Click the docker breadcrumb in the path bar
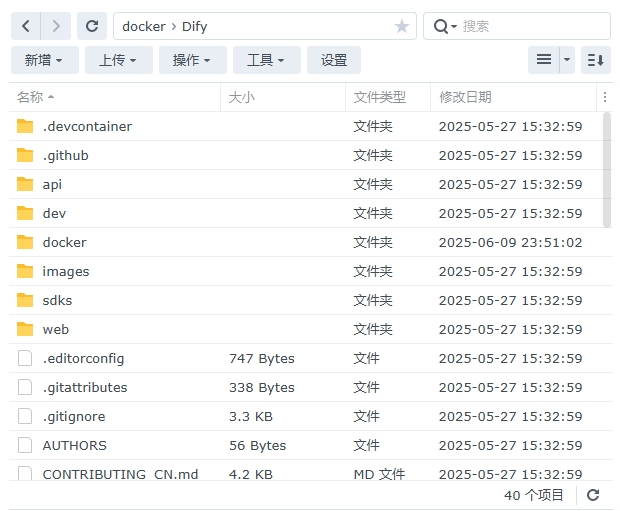The height and width of the screenshot is (511, 620). pos(144,26)
